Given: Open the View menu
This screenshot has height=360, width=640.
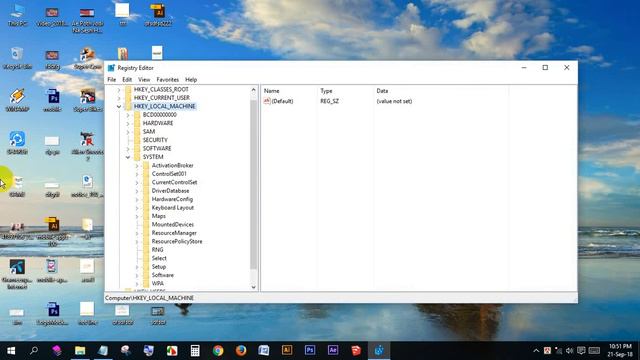Looking at the screenshot, I should pyautogui.click(x=144, y=80).
